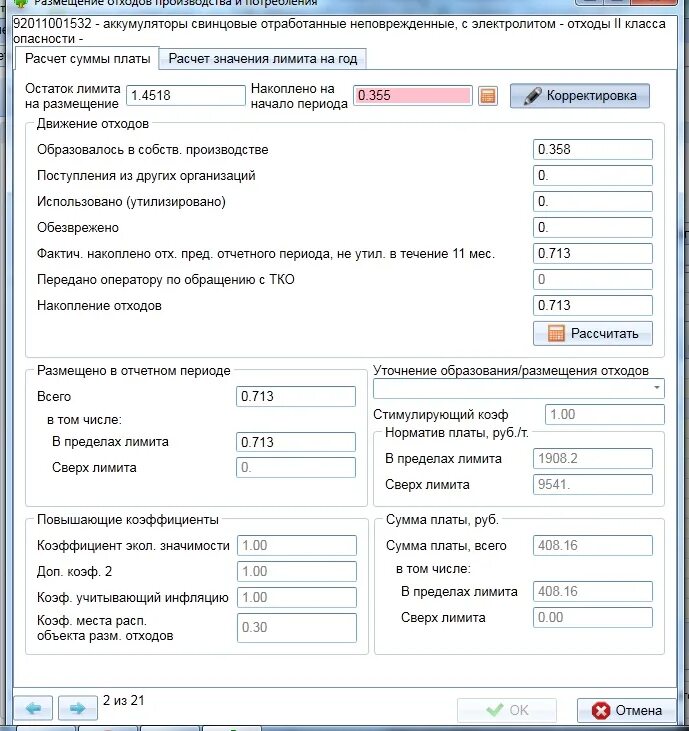Click the OK button
689x731 pixels.
[507, 710]
